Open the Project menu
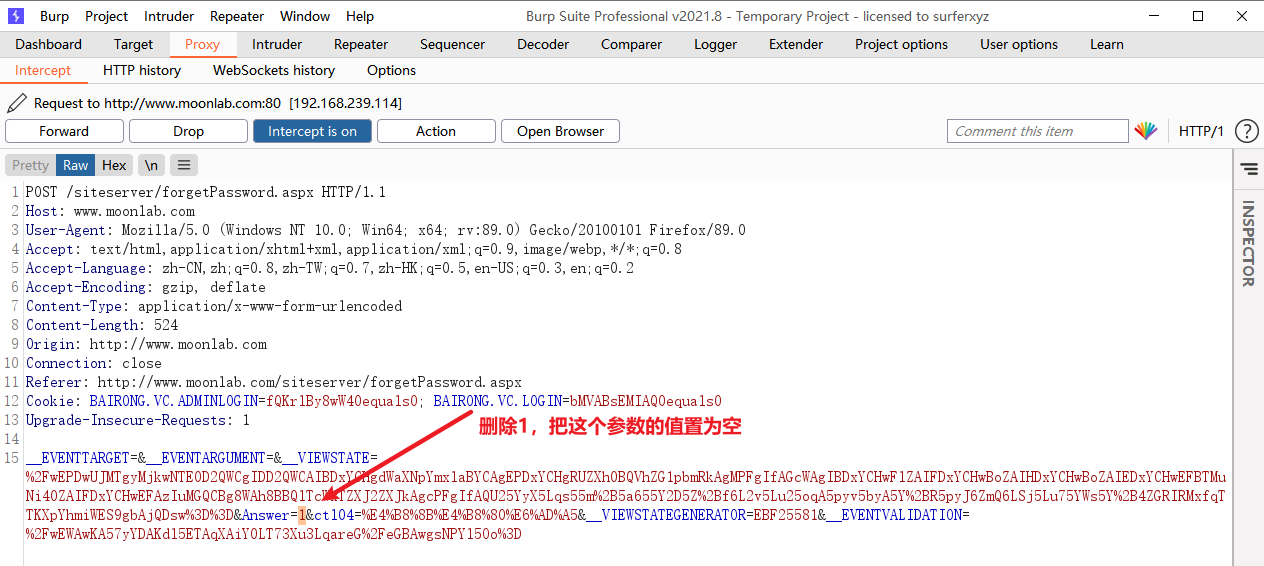The width and height of the screenshot is (1264, 566). coord(107,16)
